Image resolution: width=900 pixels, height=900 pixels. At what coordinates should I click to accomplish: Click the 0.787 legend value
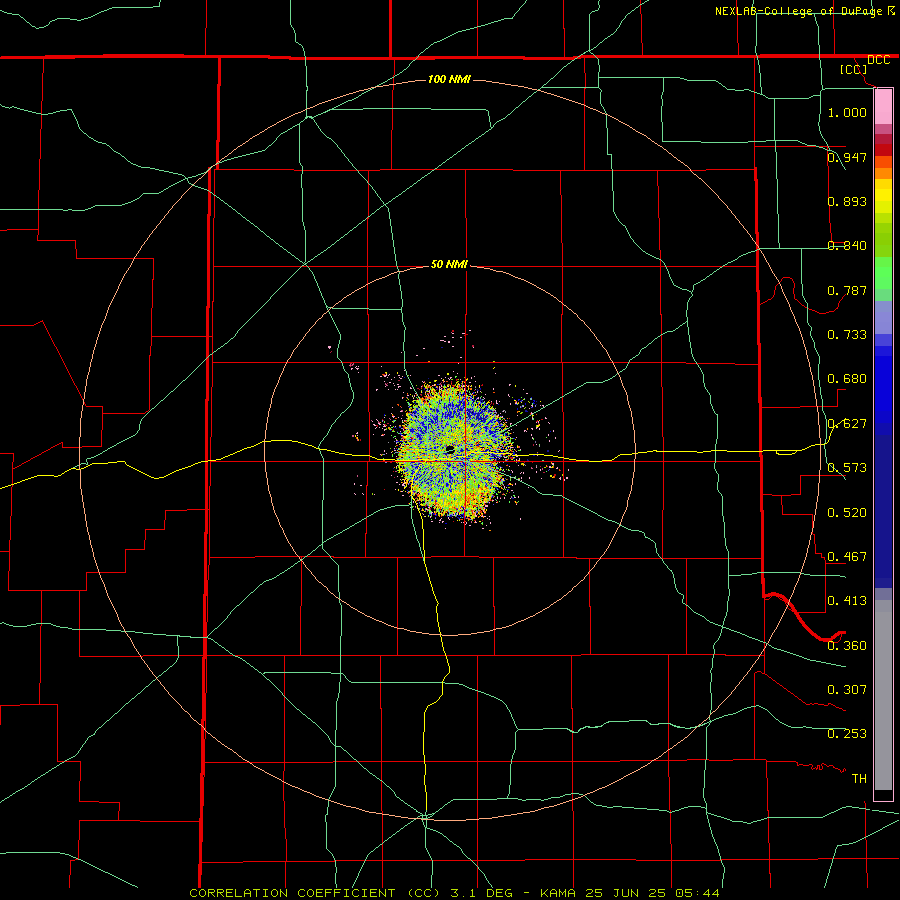click(847, 290)
